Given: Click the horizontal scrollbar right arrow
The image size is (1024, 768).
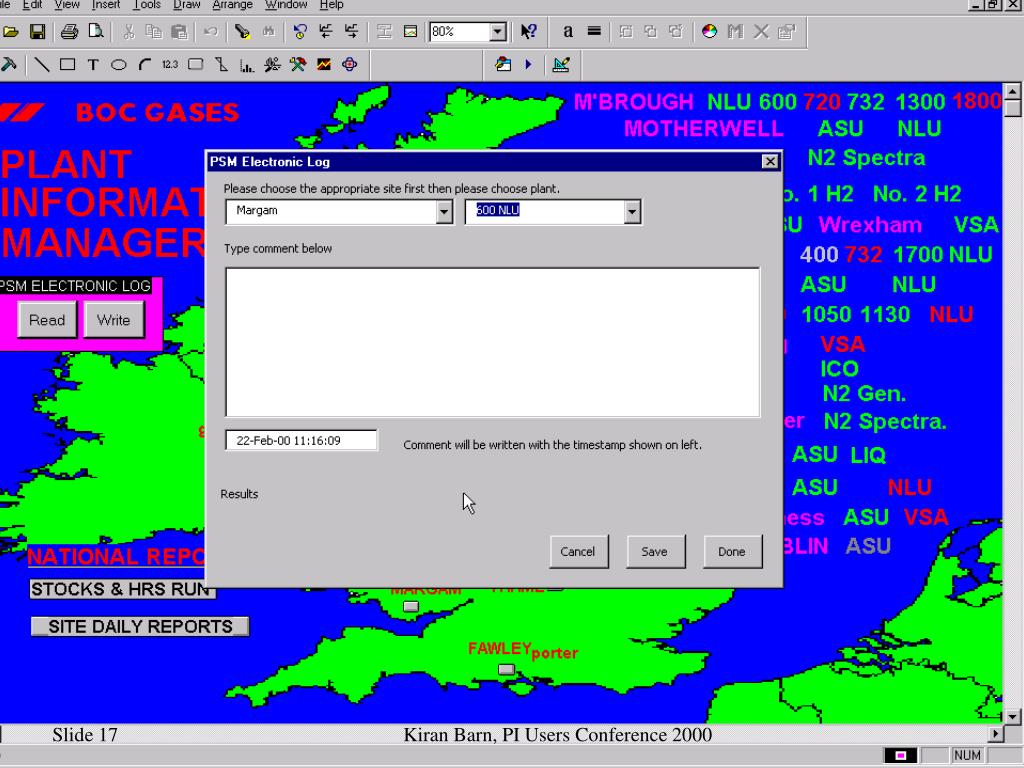Looking at the screenshot, I should point(995,734).
